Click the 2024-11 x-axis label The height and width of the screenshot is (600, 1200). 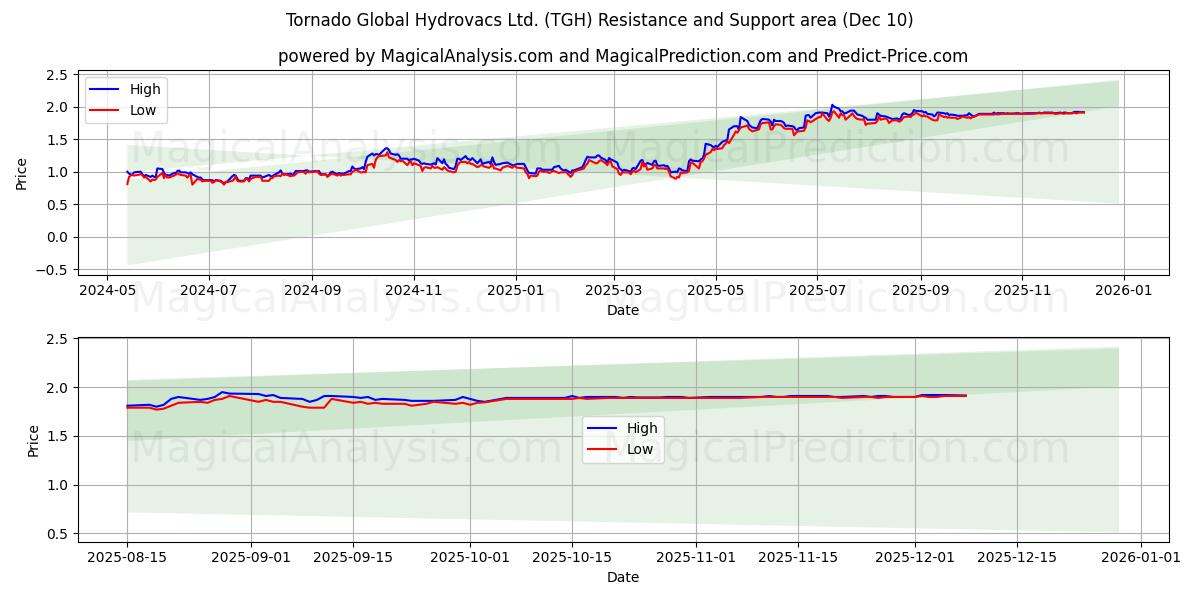pos(414,290)
